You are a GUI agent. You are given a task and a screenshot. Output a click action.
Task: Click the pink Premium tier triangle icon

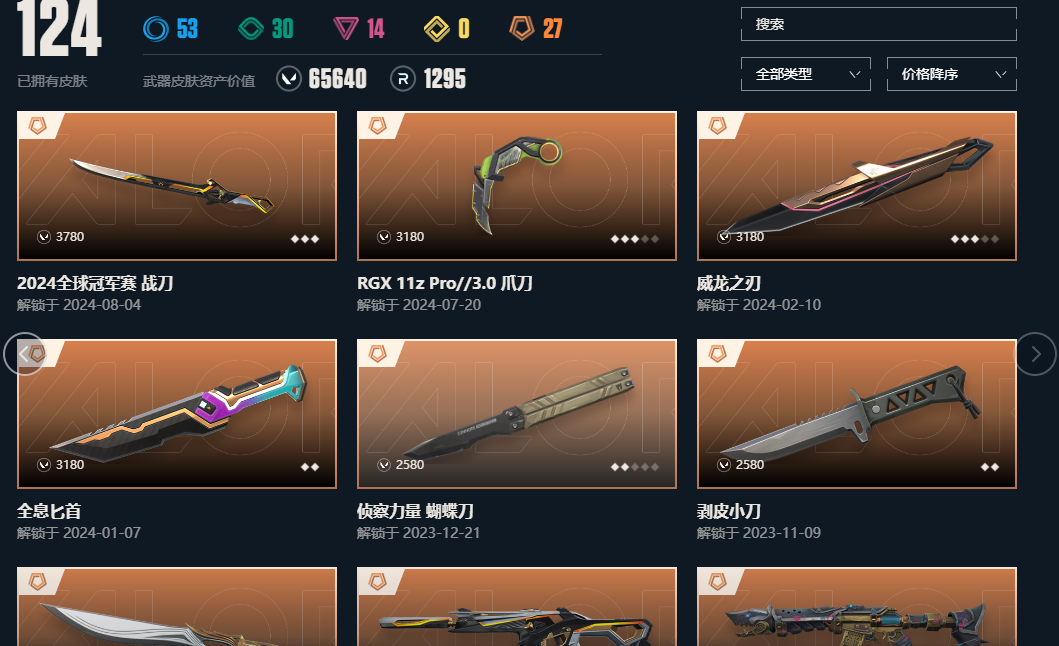point(346,28)
